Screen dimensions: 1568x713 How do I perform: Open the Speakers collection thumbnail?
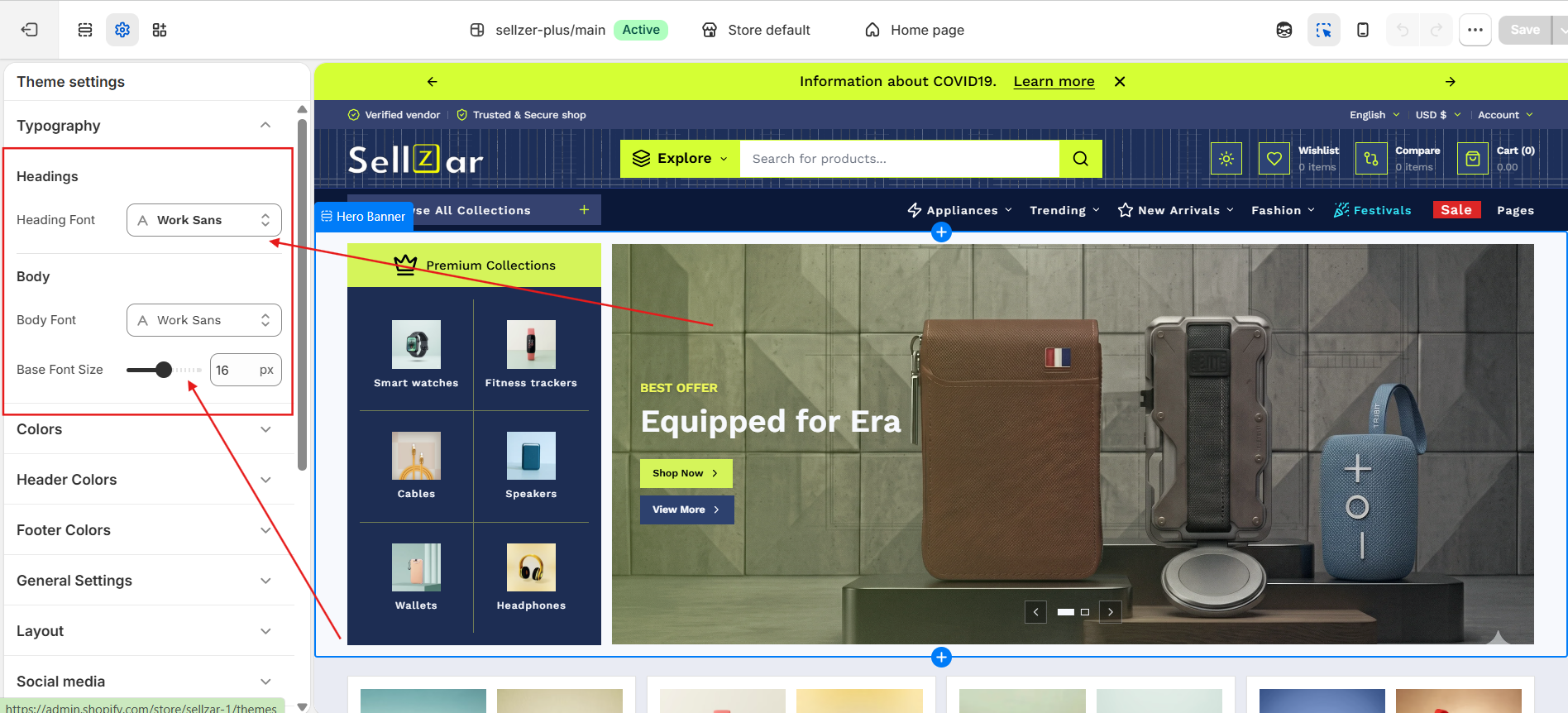tap(531, 456)
